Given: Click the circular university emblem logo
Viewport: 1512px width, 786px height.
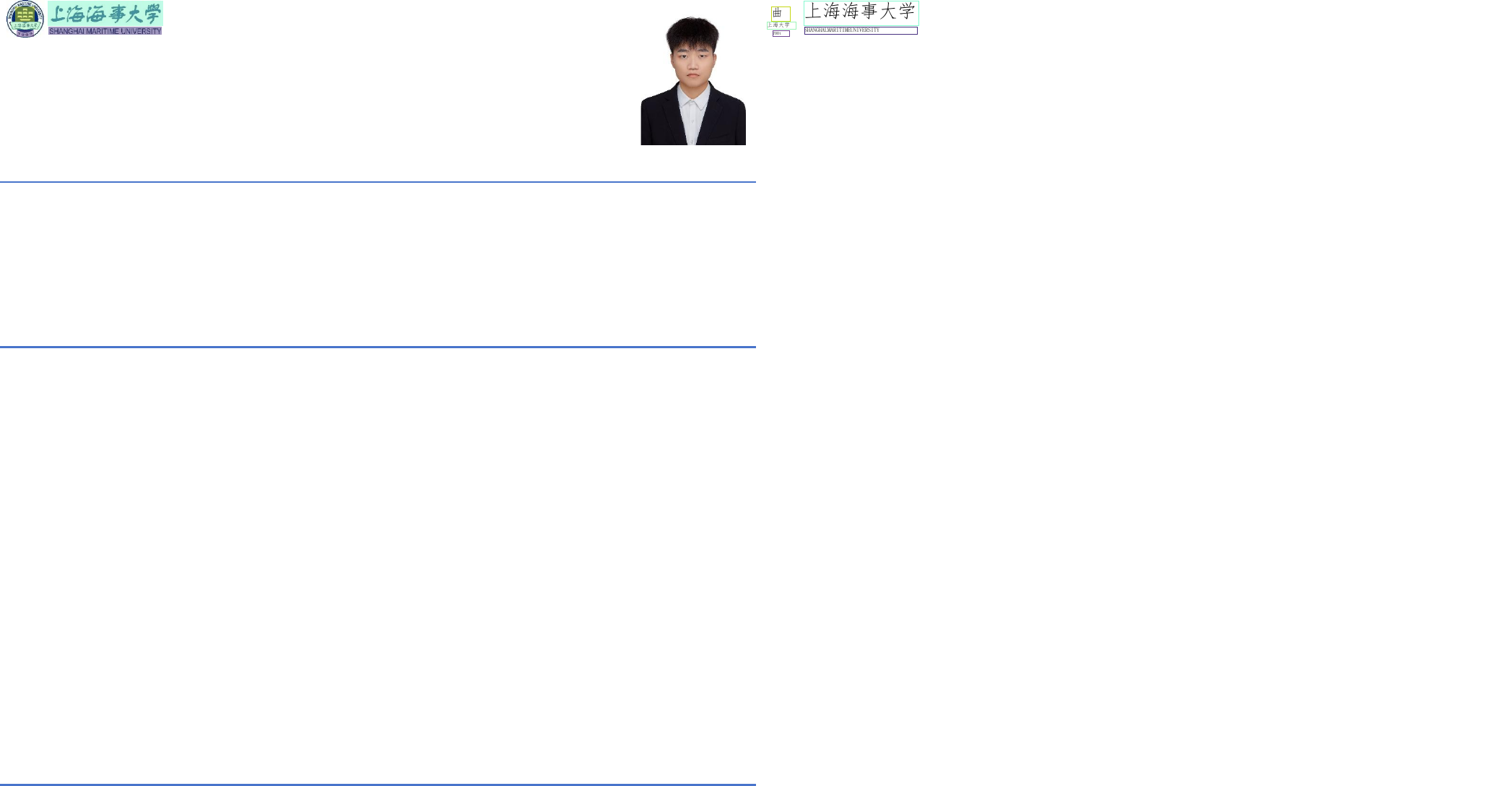Looking at the screenshot, I should (x=25, y=19).
